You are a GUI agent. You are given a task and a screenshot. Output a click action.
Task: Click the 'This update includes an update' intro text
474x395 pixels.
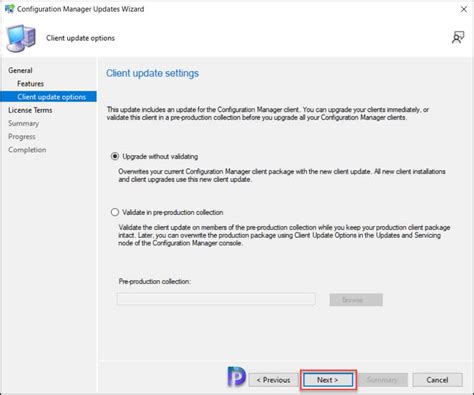[267, 113]
